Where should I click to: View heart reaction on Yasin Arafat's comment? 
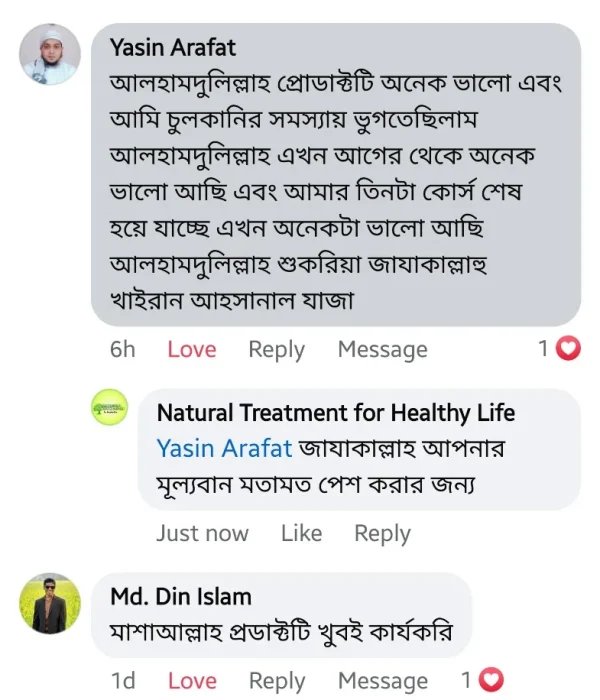point(569,349)
